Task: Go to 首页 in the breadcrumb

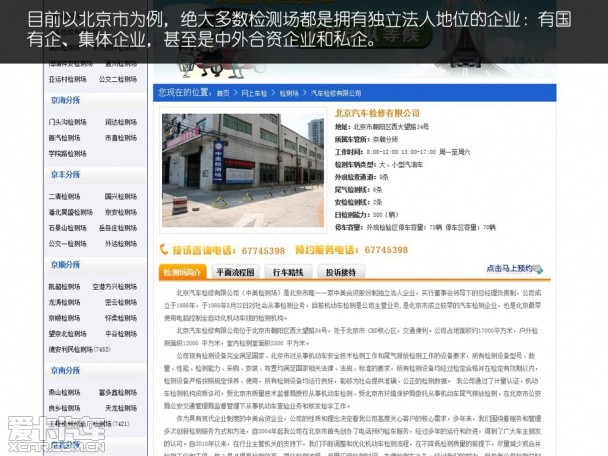Action: (223, 93)
